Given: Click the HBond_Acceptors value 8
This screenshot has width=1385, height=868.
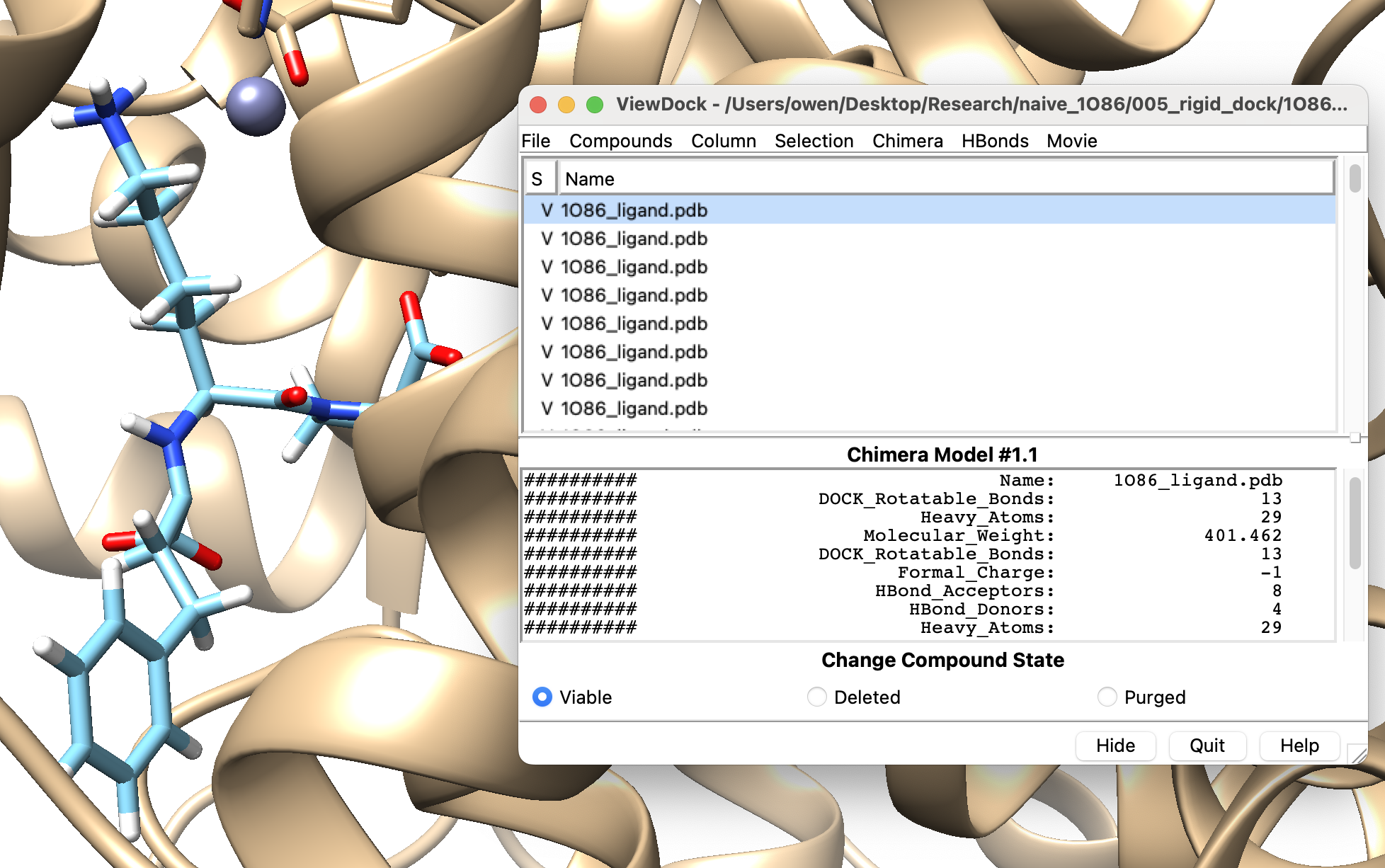Looking at the screenshot, I should [x=1277, y=591].
